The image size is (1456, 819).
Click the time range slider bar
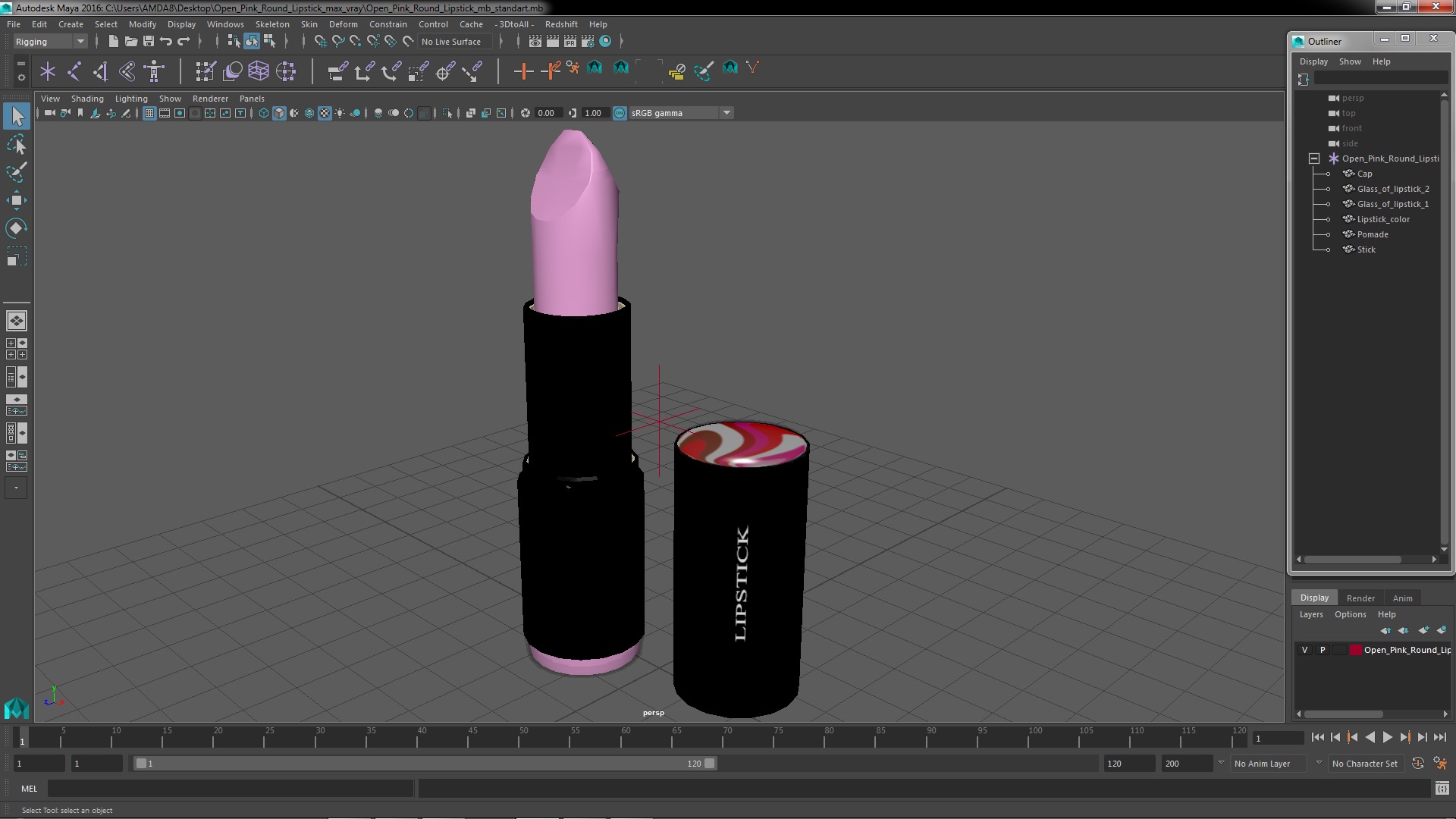(x=425, y=764)
